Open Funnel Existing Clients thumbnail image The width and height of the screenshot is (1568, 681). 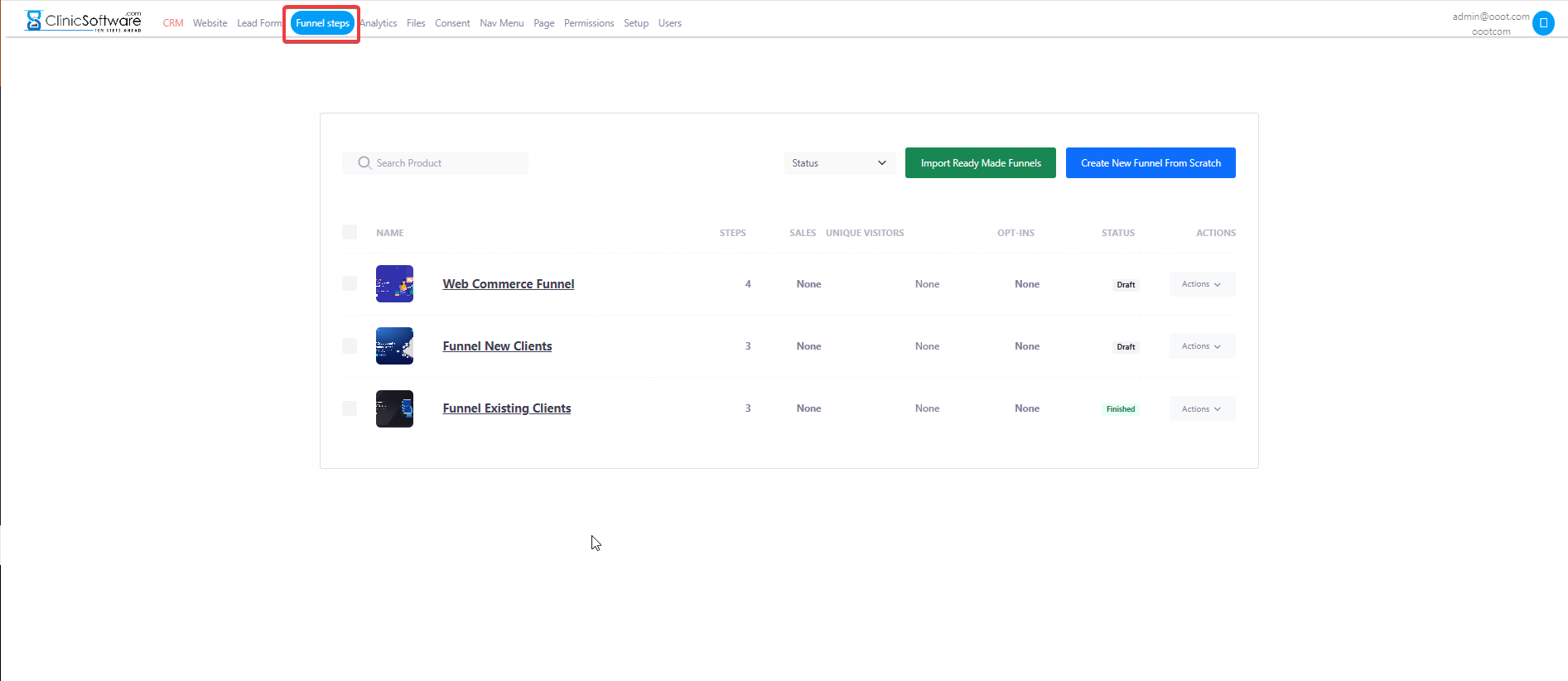point(394,408)
